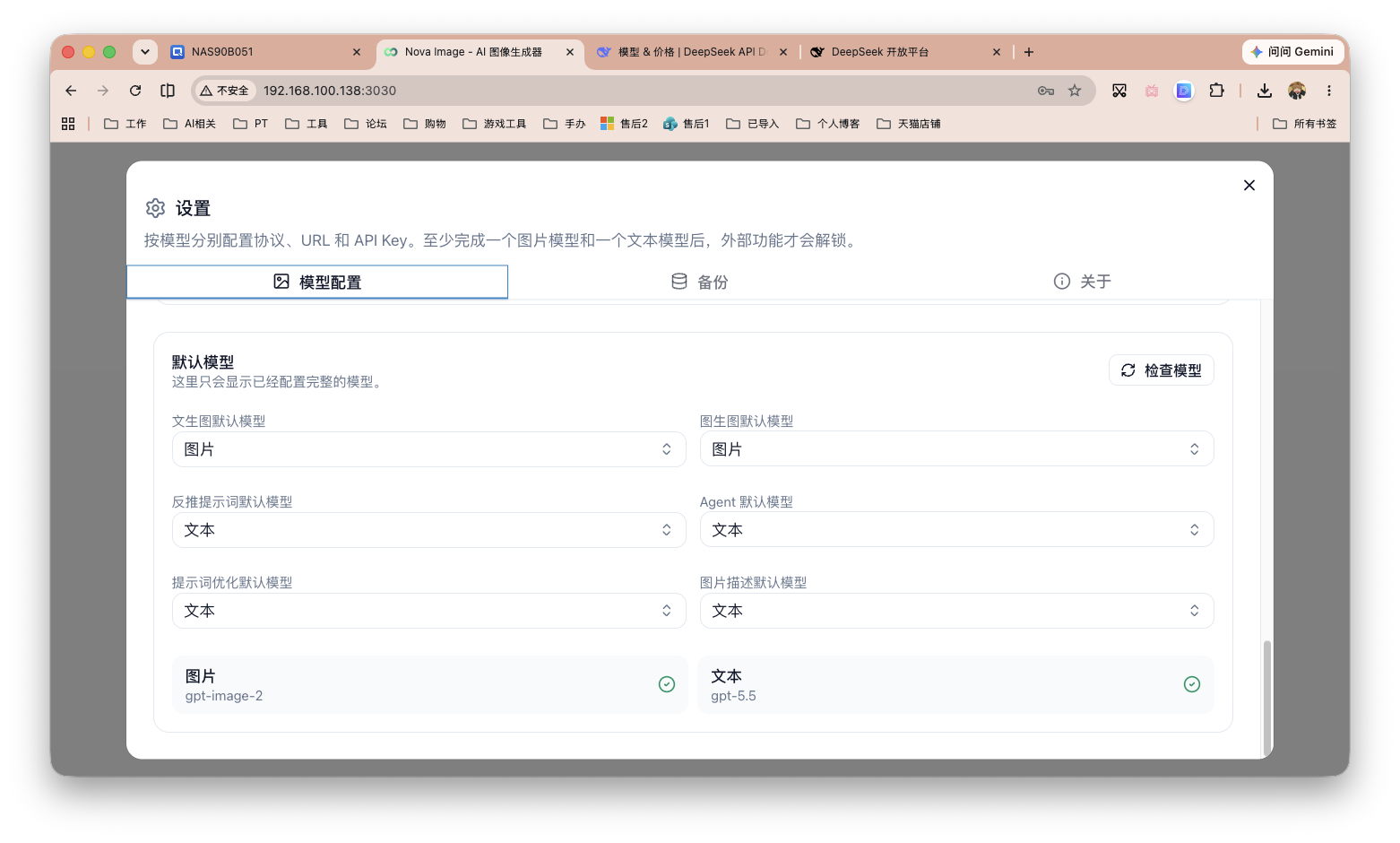Open the 售后2 Microsoft bookmark
The width and height of the screenshot is (1400, 843).
click(x=625, y=124)
